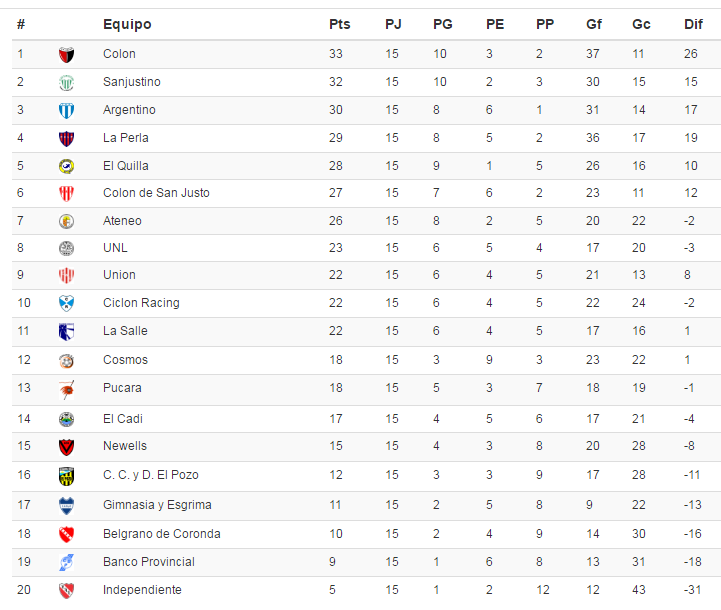
Task: Select the Cosmos team row name
Action: [x=126, y=359]
